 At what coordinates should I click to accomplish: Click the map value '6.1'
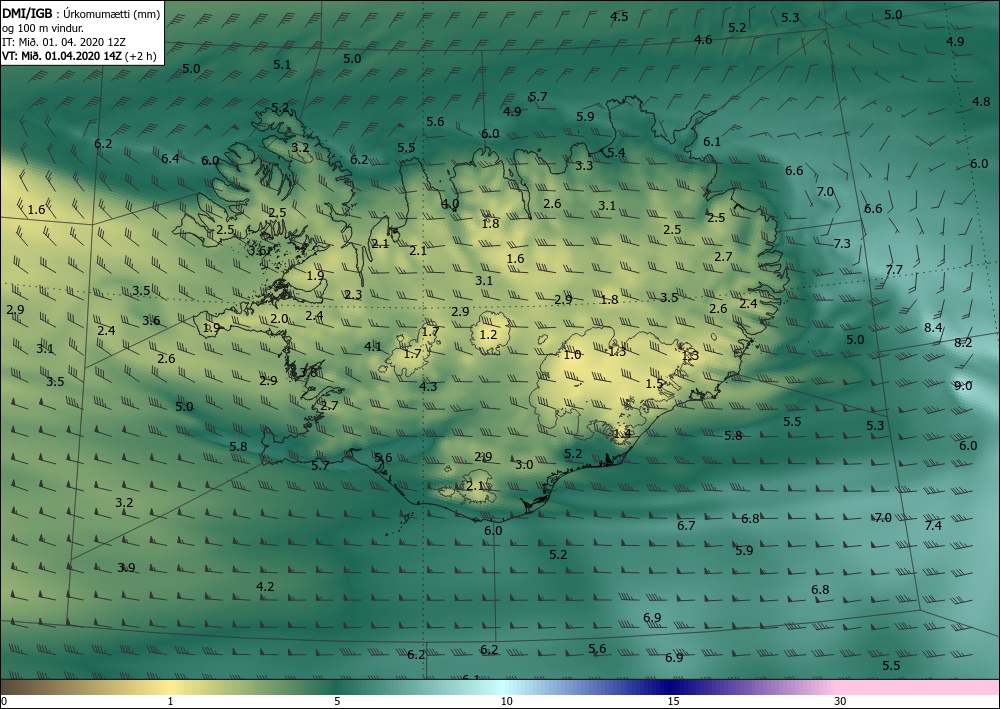pyautogui.click(x=712, y=142)
